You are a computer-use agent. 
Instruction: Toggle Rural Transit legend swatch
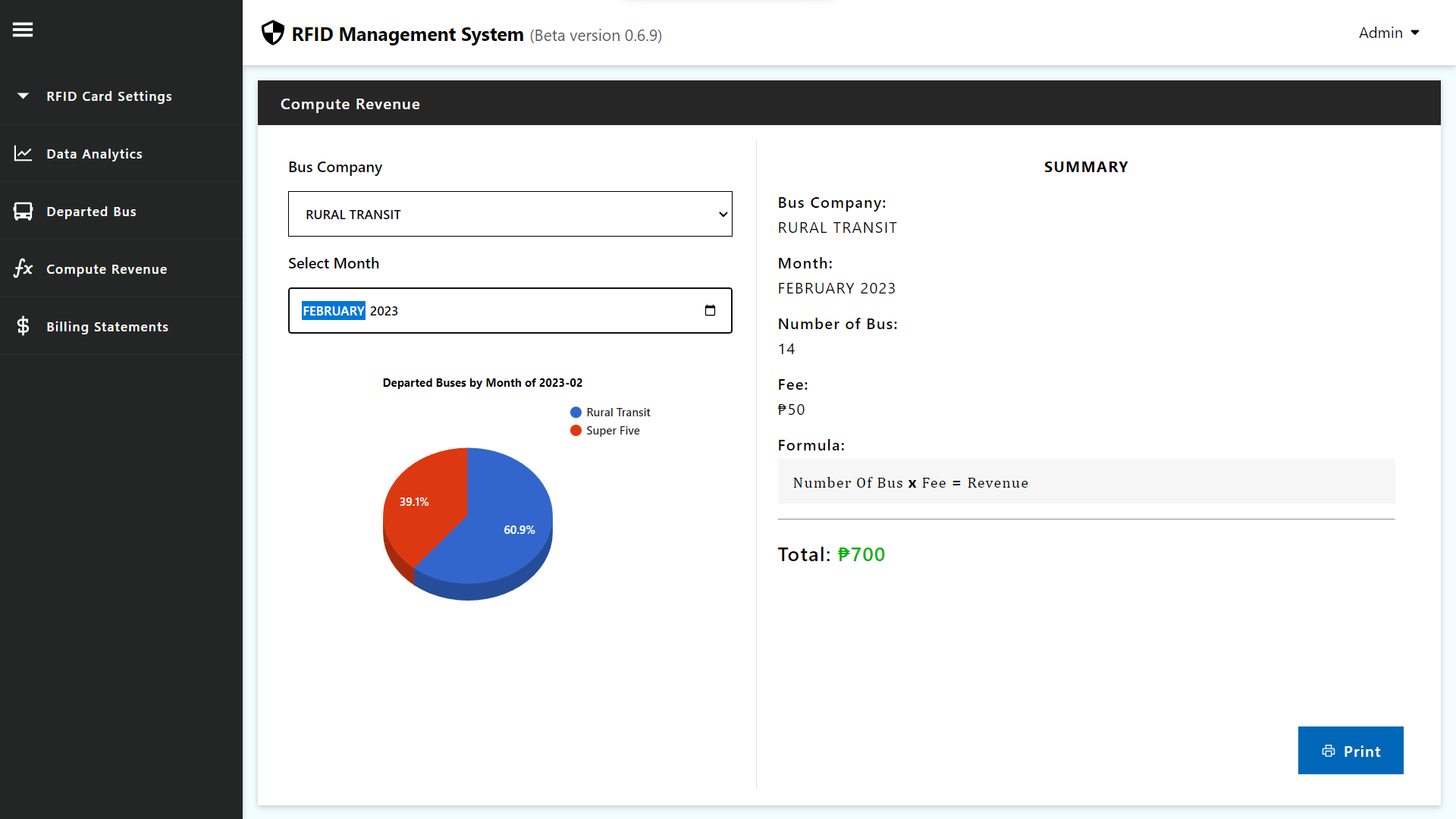point(576,413)
